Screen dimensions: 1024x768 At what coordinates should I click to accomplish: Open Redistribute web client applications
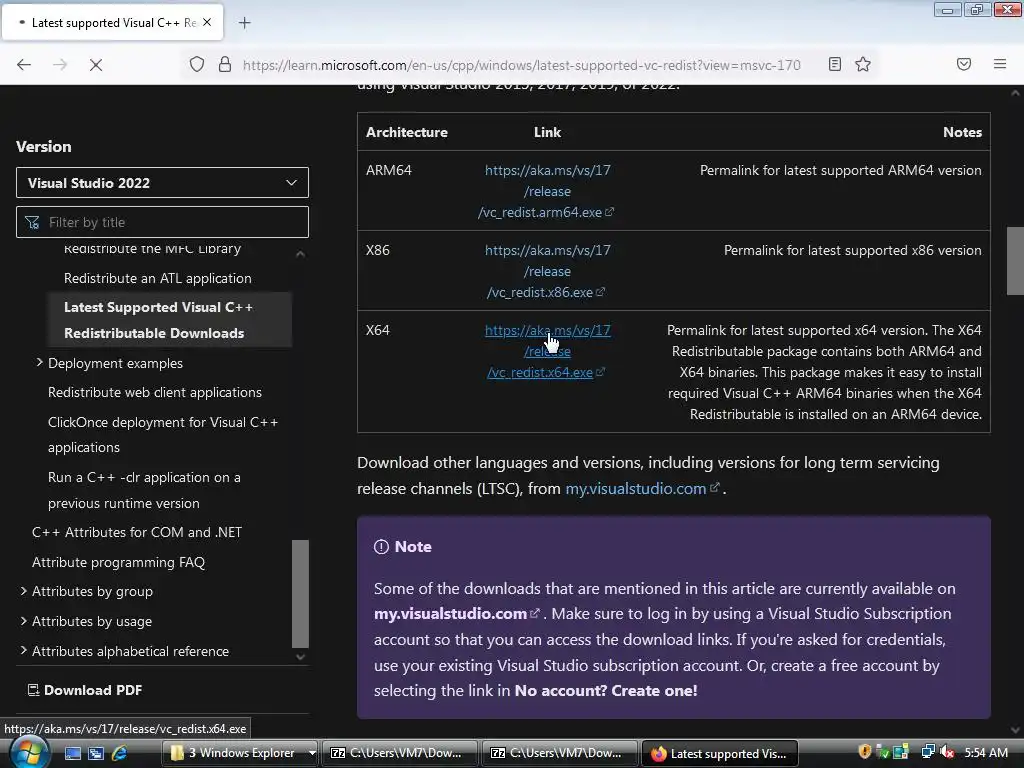tap(155, 392)
